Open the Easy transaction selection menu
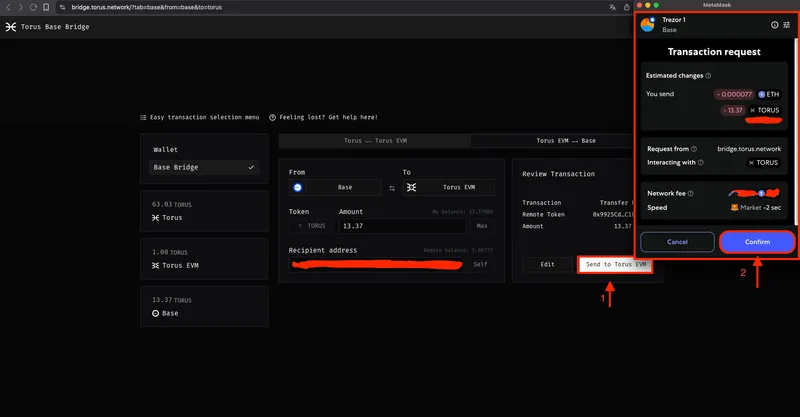 pyautogui.click(x=199, y=117)
